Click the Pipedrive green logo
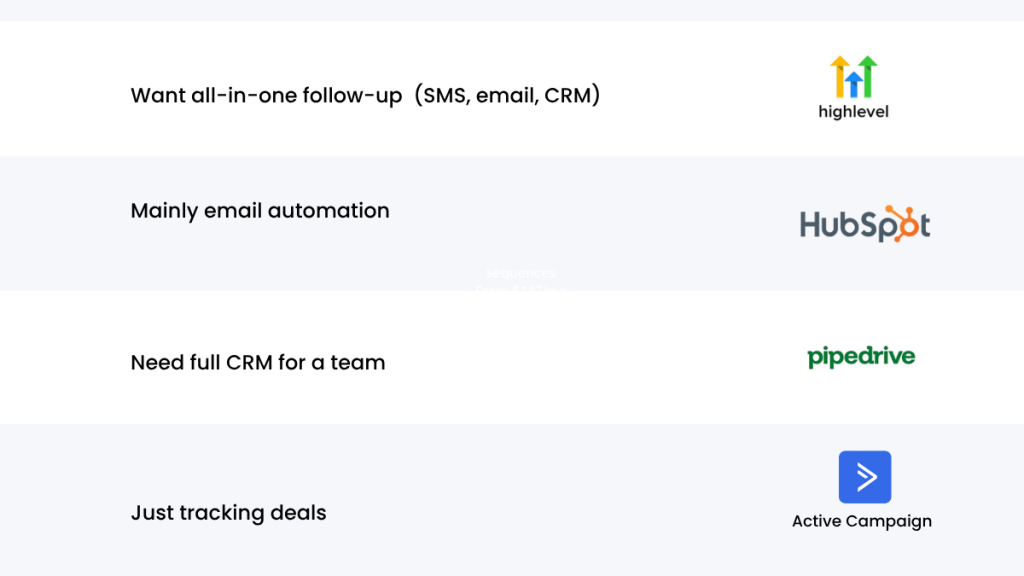The height and width of the screenshot is (576, 1024). pos(861,357)
